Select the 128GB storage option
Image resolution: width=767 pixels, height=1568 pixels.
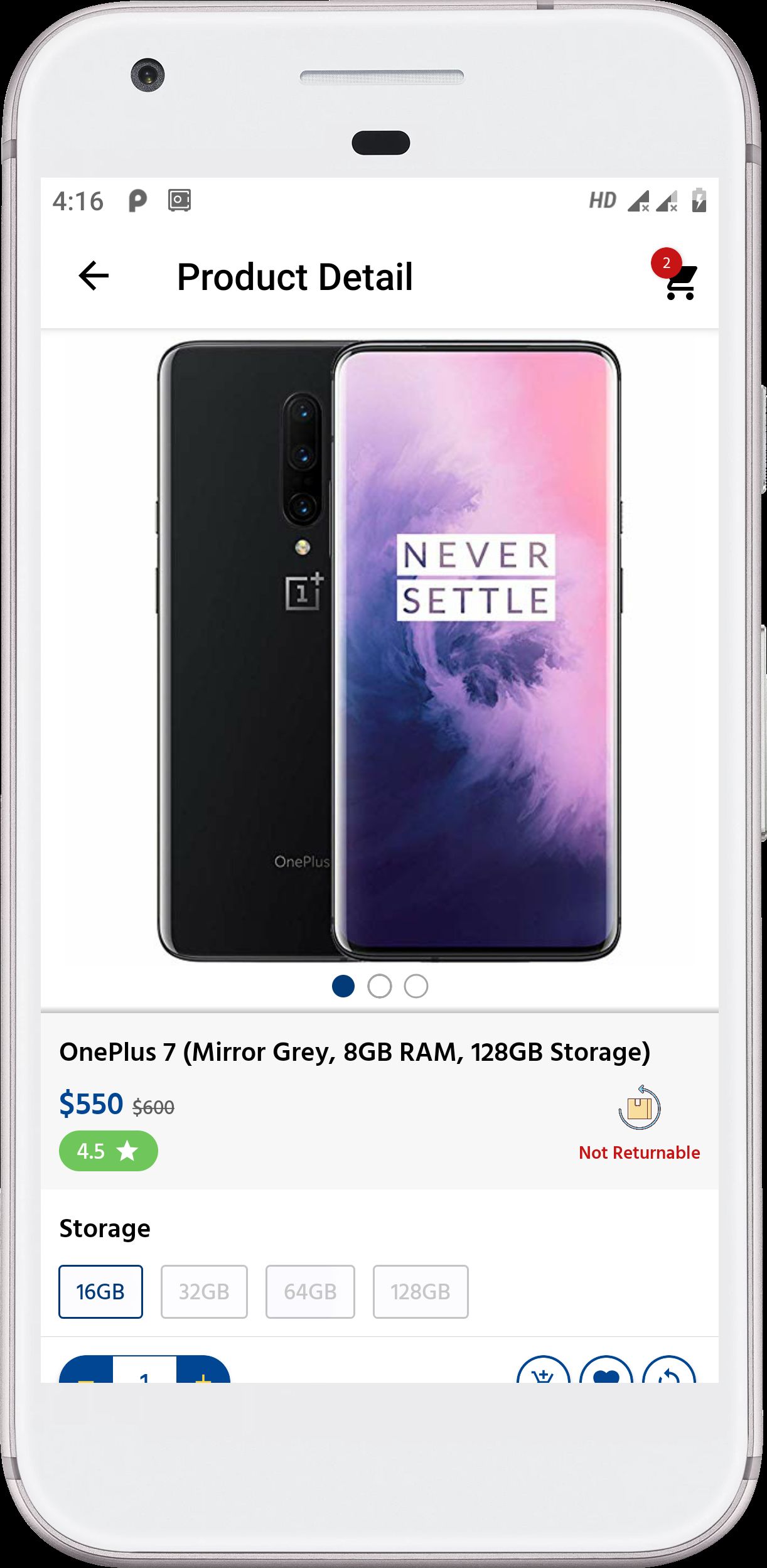point(421,1292)
